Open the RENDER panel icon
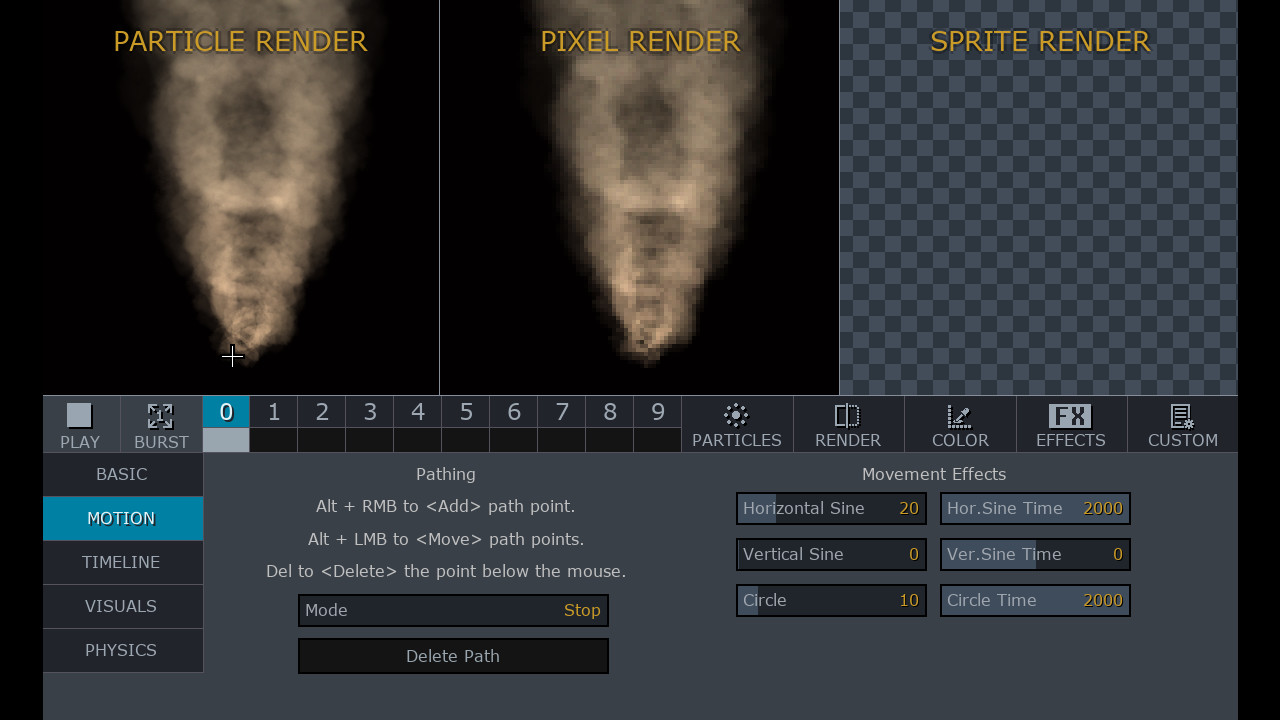Image resolution: width=1280 pixels, height=720 pixels. pos(848,424)
